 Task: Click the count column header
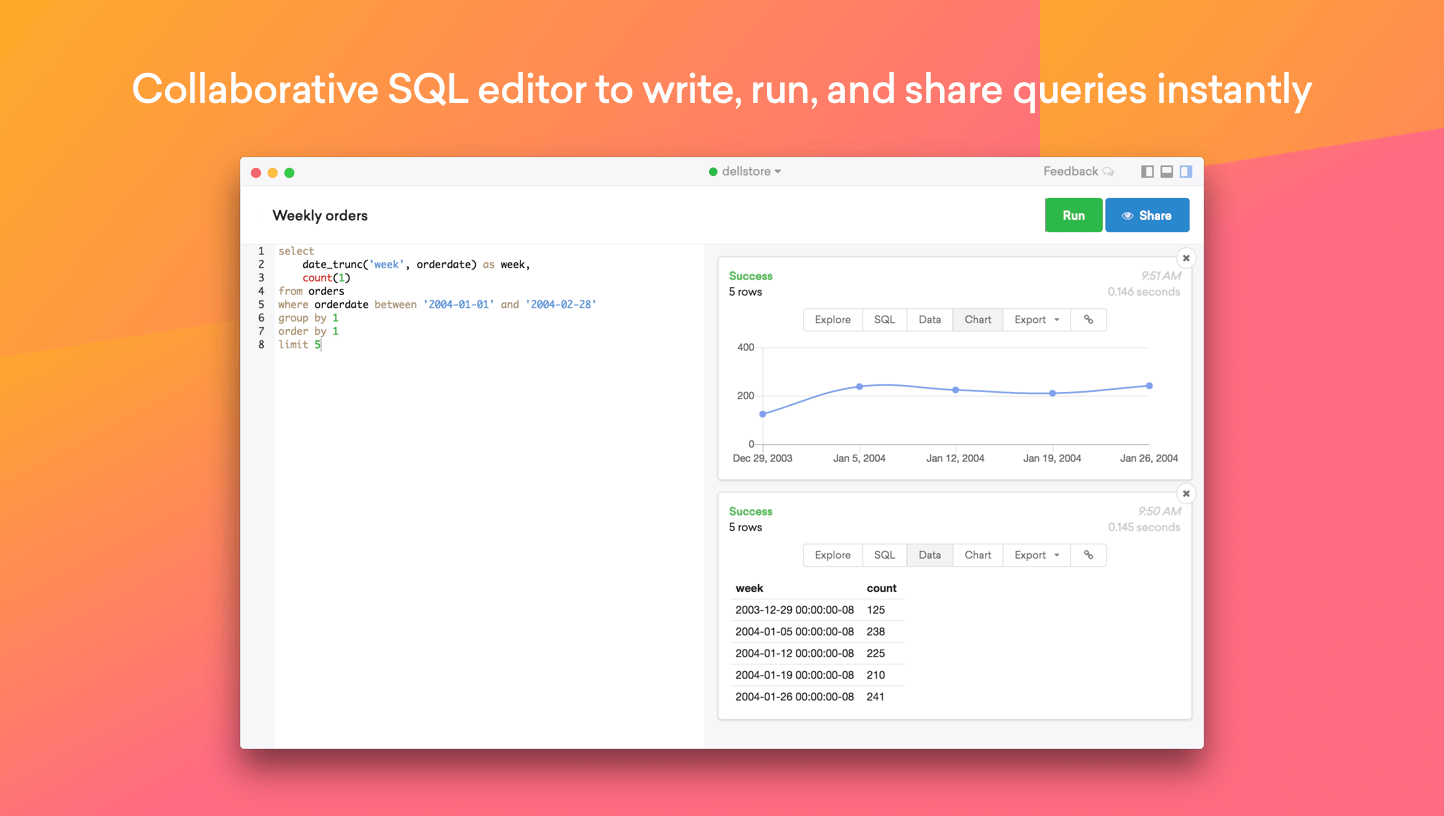pos(881,588)
